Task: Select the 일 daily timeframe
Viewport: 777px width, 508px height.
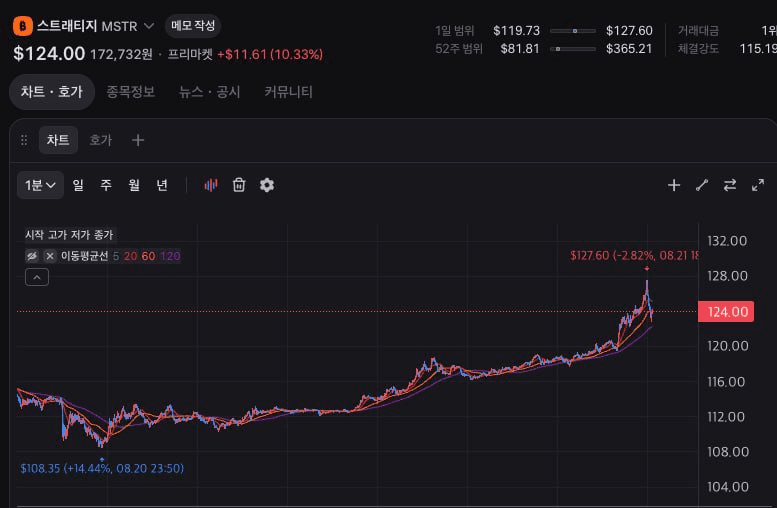Action: coord(78,185)
